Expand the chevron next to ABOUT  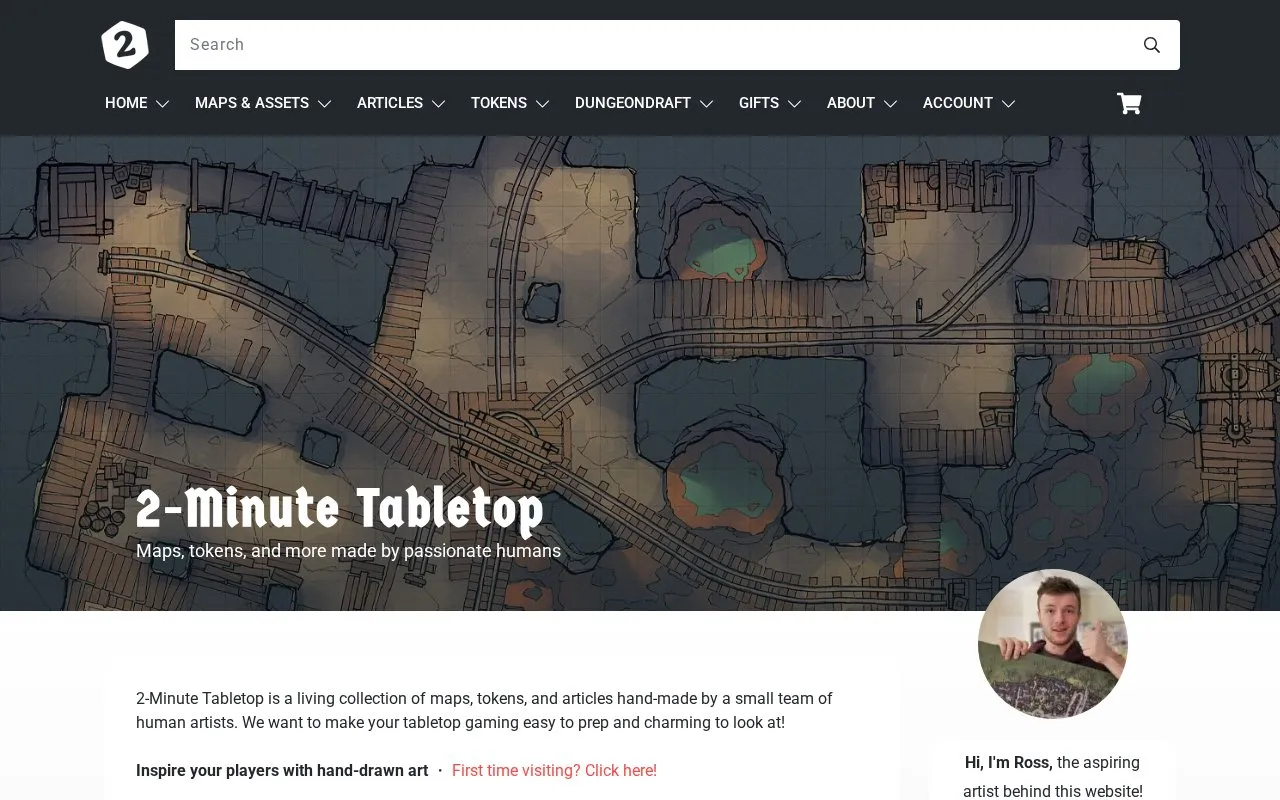point(890,104)
